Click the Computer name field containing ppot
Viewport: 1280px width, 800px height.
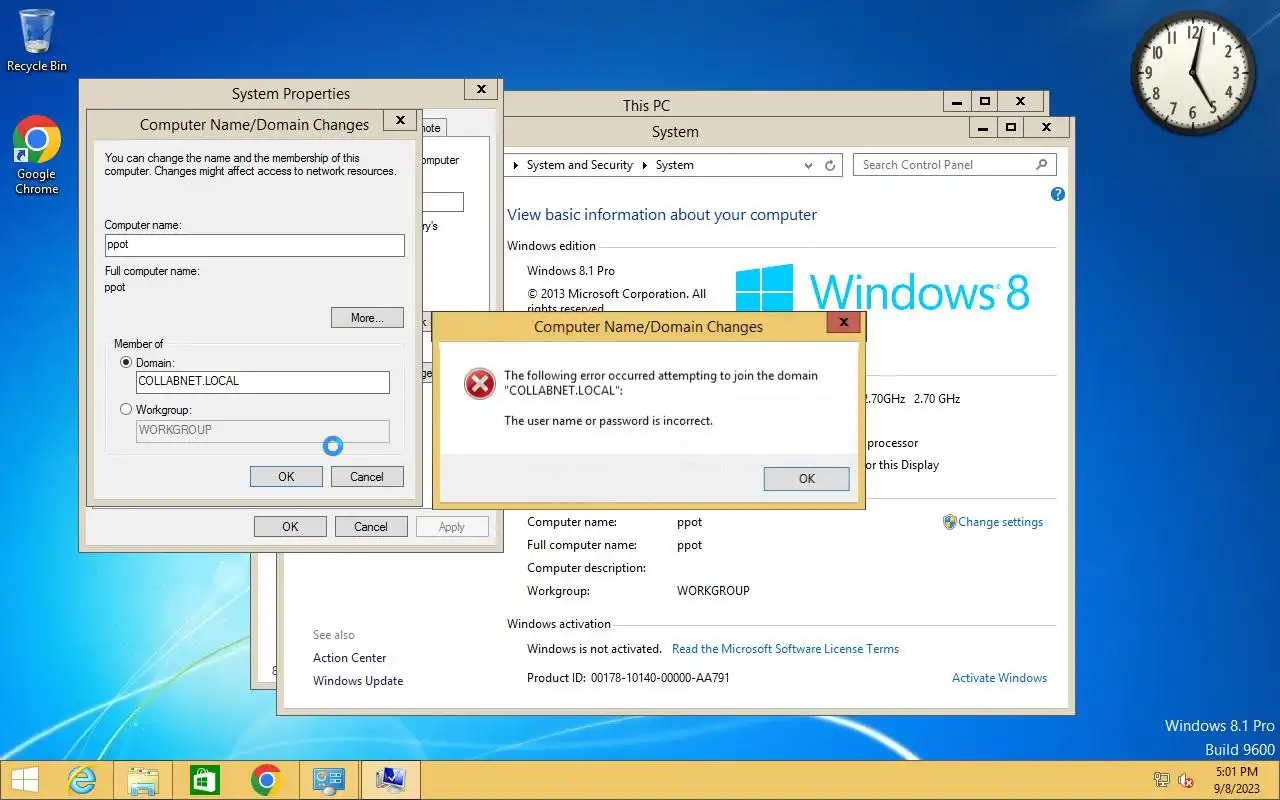255,245
